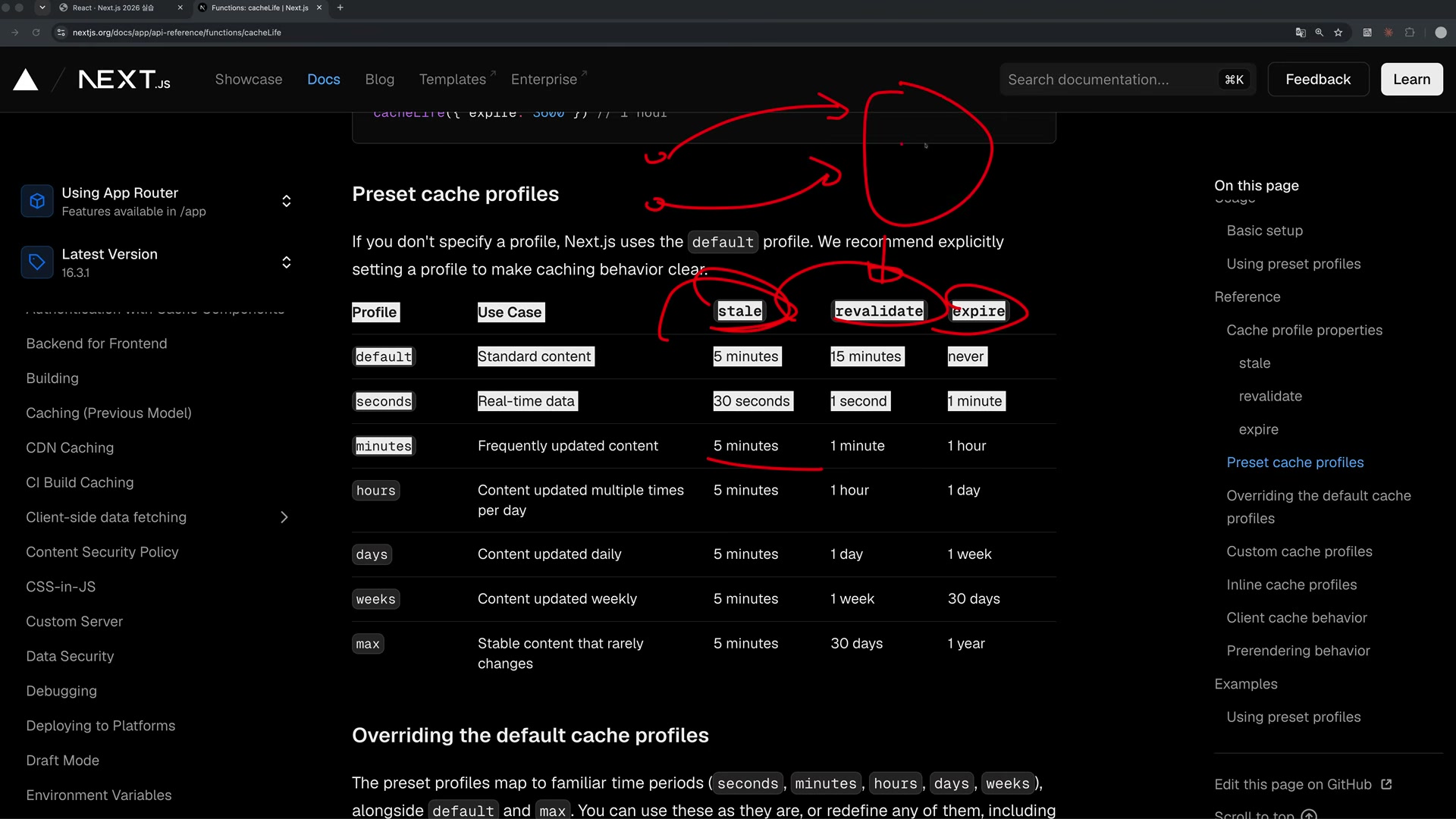1456x819 pixels.
Task: Expand the Client-side data fetching chevron
Action: pos(284,517)
